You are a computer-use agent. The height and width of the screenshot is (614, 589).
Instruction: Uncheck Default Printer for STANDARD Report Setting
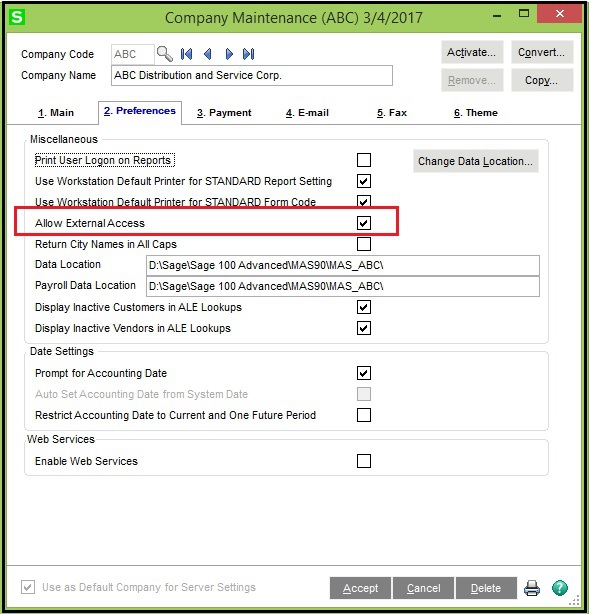point(364,181)
